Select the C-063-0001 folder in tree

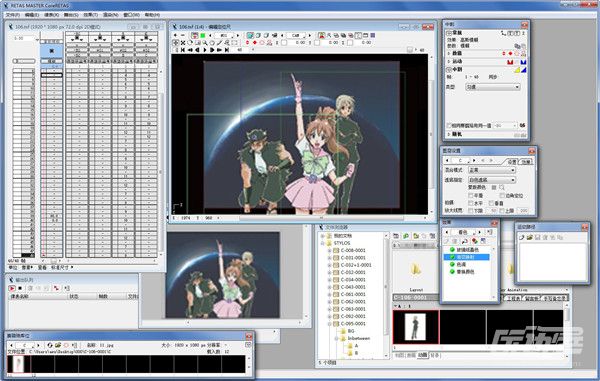coord(353,309)
